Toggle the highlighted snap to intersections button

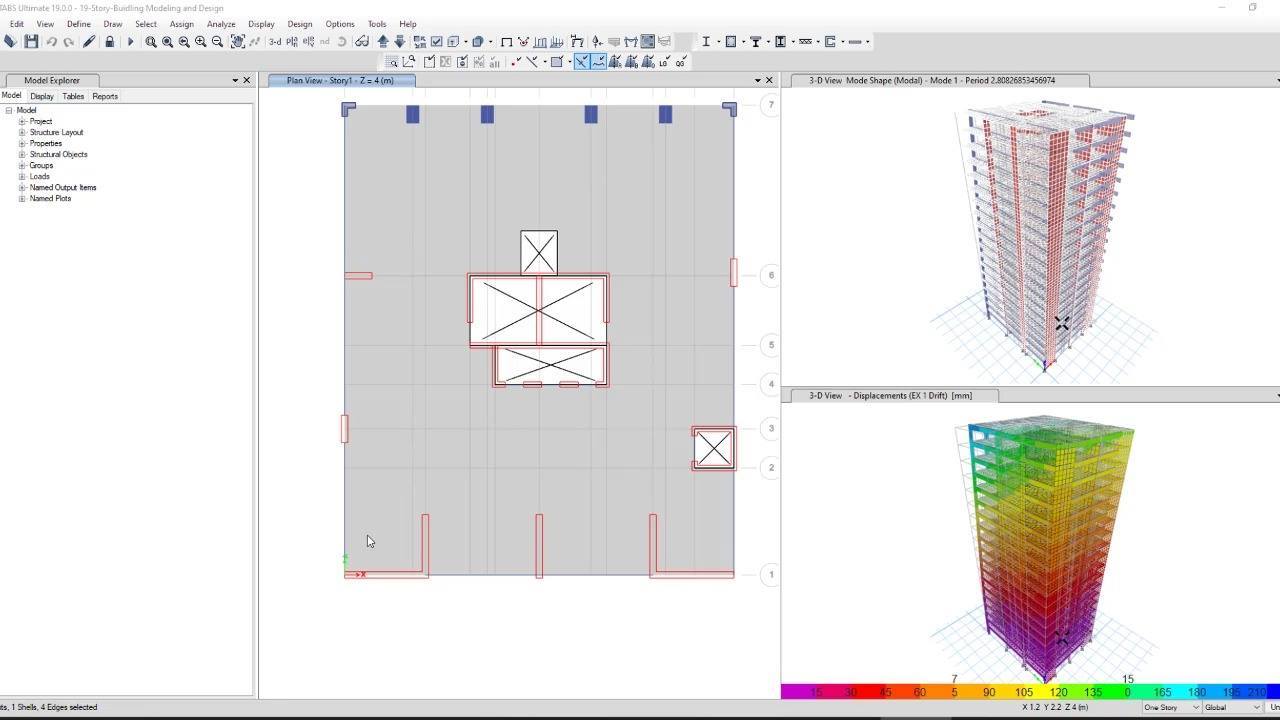pos(581,61)
